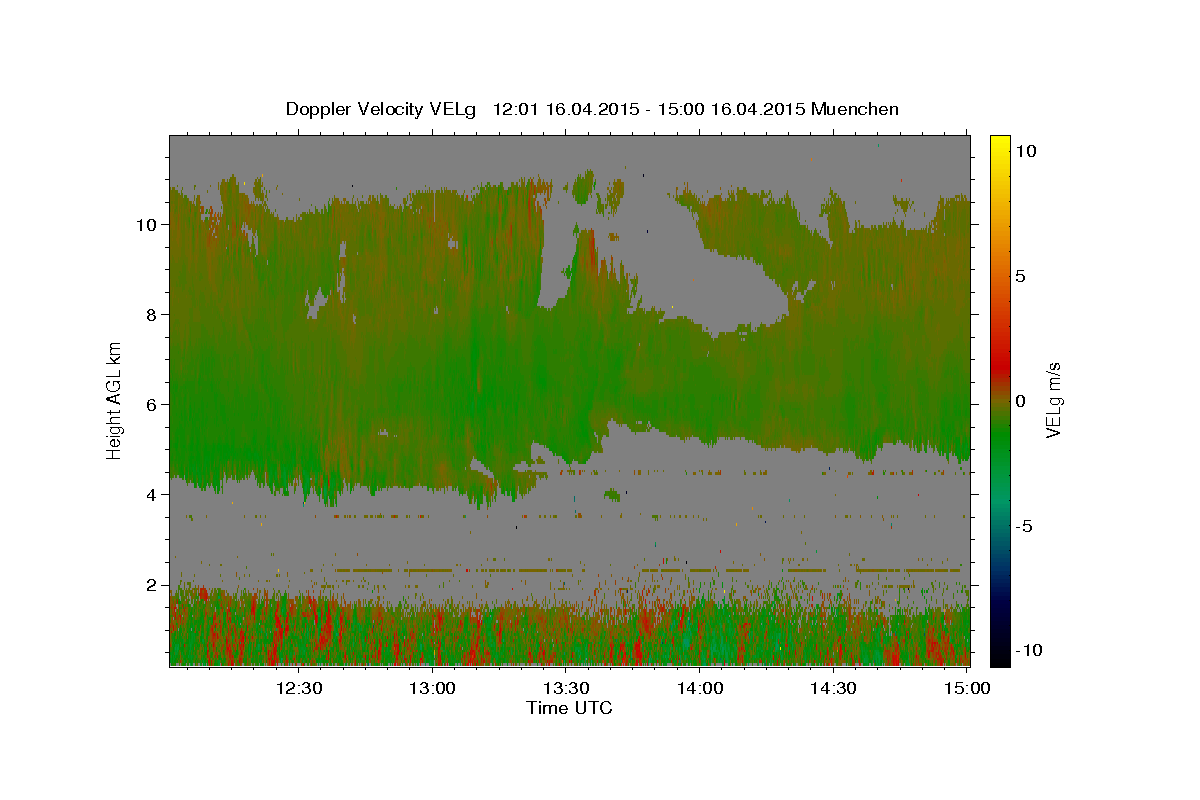
Task: Click the 'VELg m/s' colorbar label
Action: pyautogui.click(x=1053, y=398)
